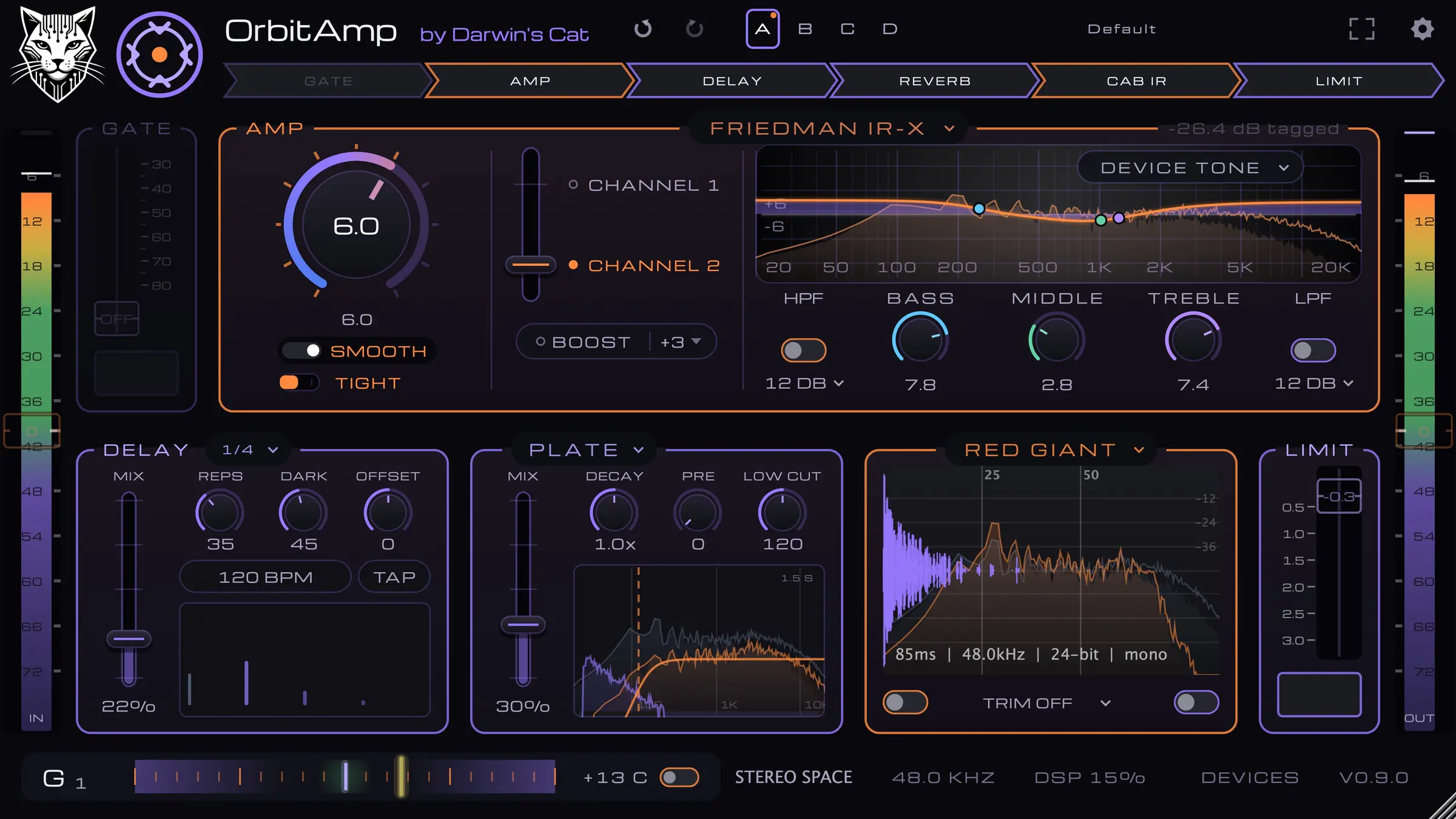Select the DELAY signal chain tab
The height and width of the screenshot is (819, 1456).
click(732, 81)
